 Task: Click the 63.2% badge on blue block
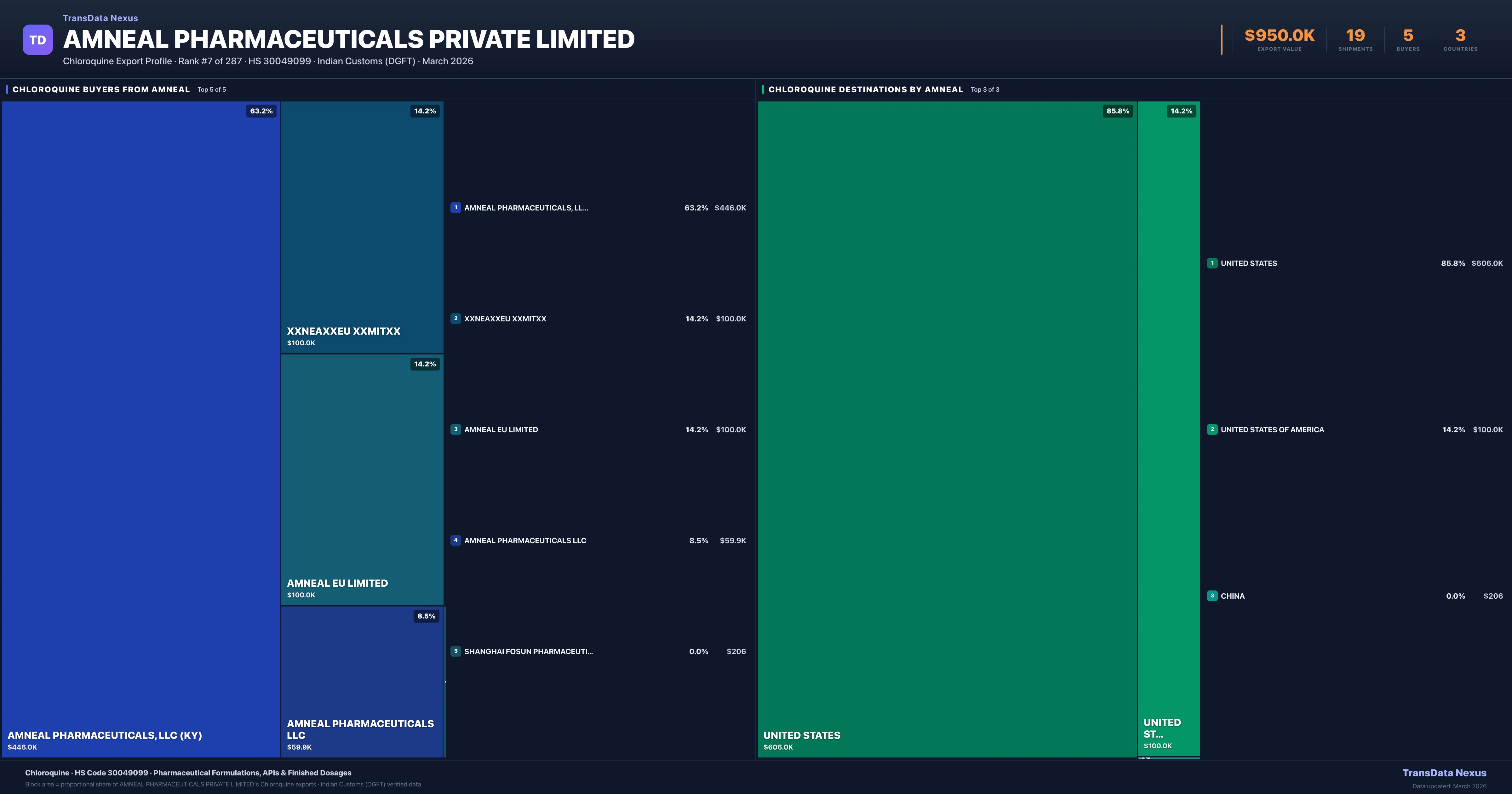(x=261, y=111)
